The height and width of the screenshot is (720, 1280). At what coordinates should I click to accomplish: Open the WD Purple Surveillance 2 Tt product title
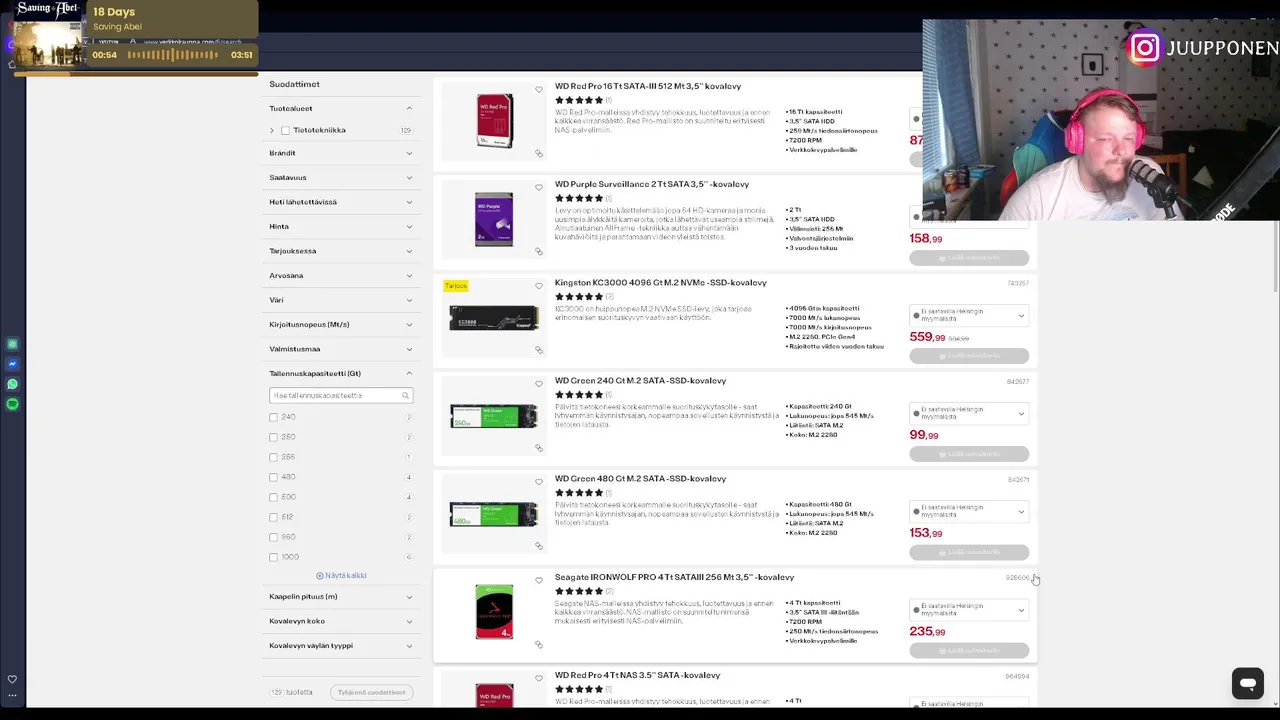[652, 184]
